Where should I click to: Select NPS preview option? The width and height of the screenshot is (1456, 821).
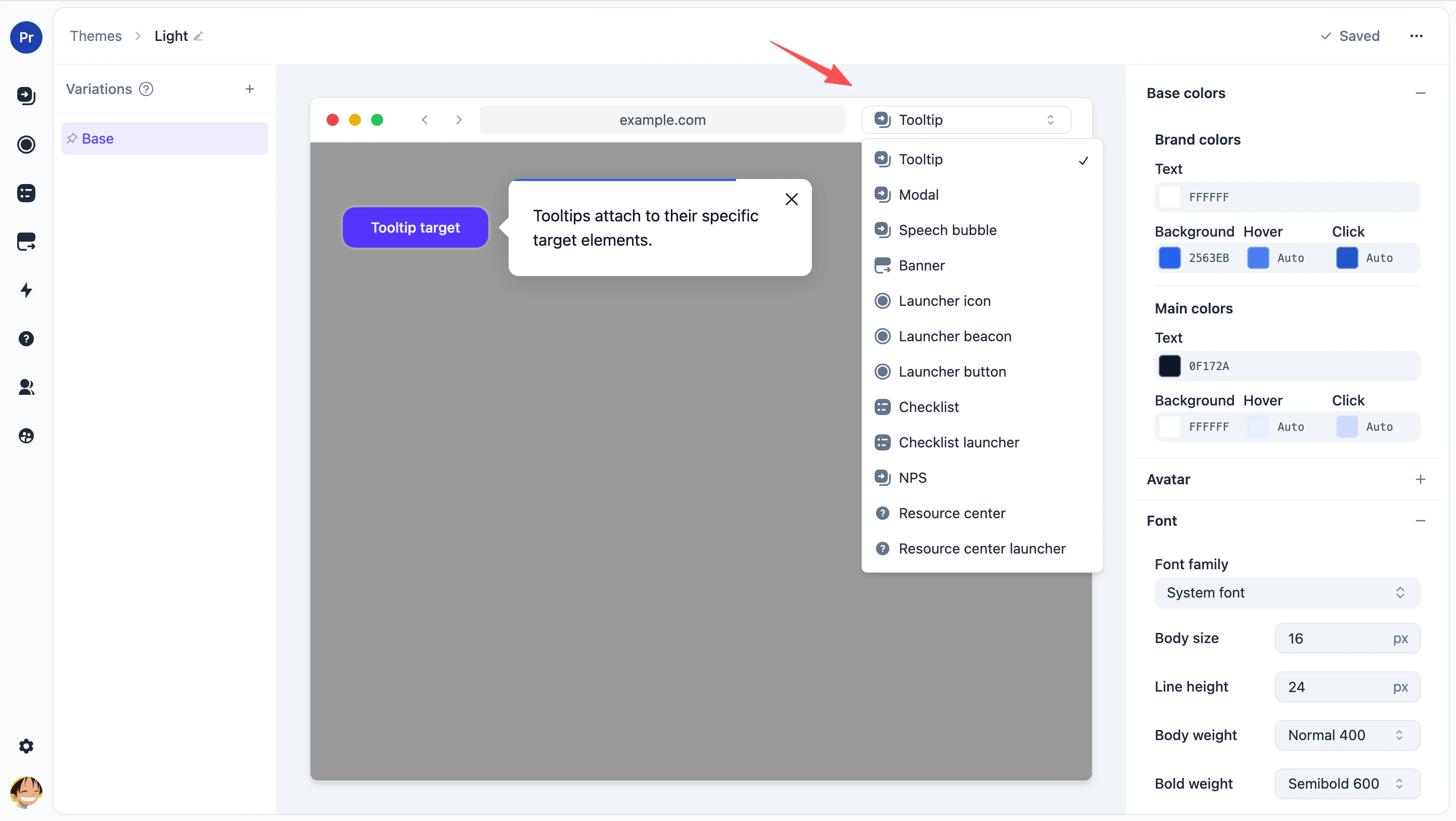(982, 478)
